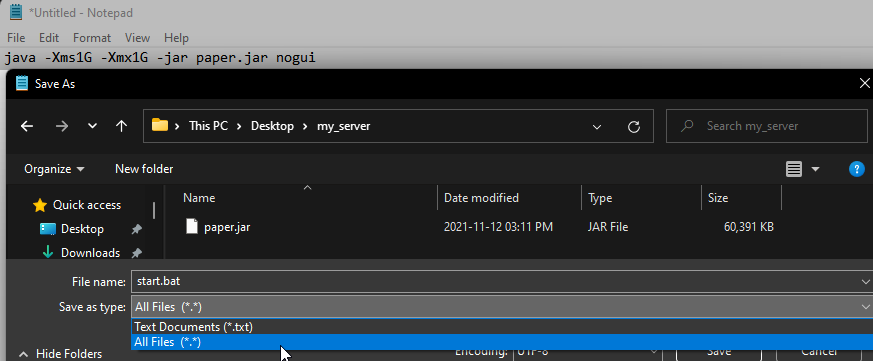Viewport: 873px width, 361px height.
Task: Click the Notepad text area command line
Action: point(159,57)
